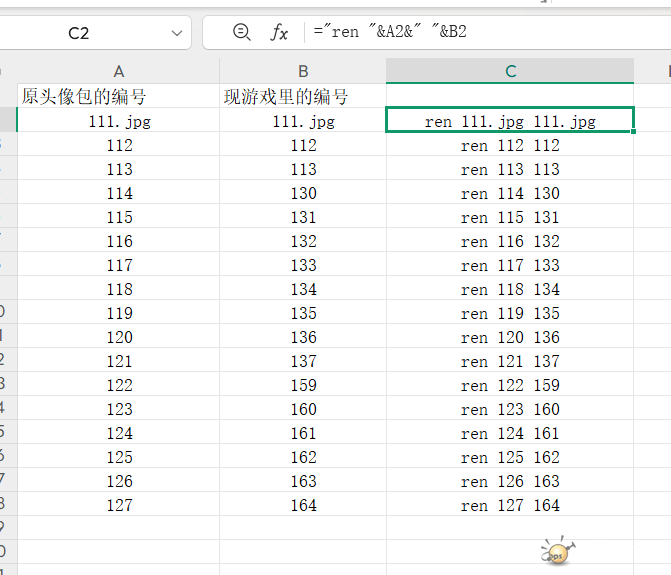Select the column C header
The height and width of the screenshot is (575, 671).
click(x=510, y=71)
